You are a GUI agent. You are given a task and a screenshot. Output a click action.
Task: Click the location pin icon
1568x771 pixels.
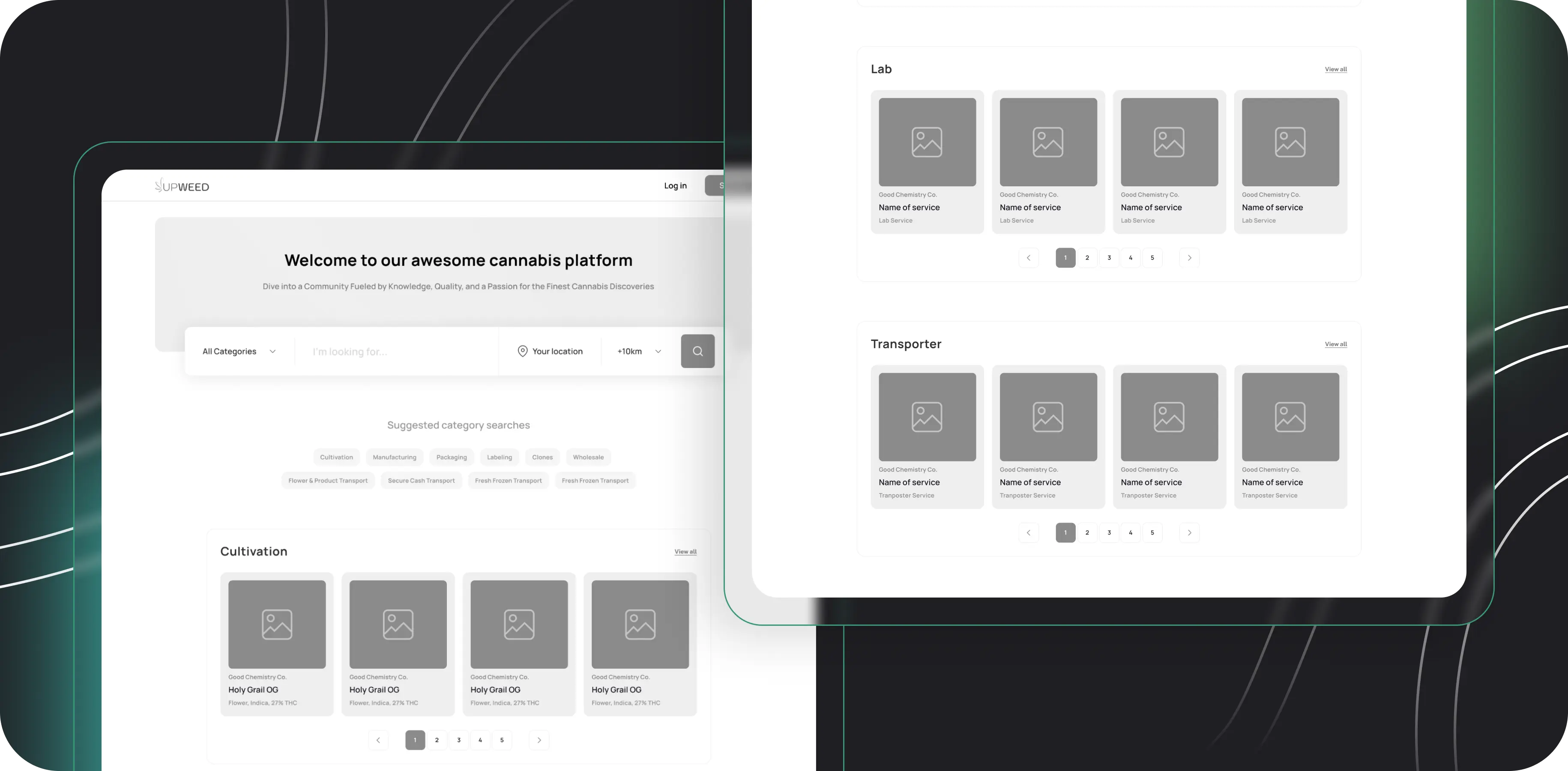point(522,351)
